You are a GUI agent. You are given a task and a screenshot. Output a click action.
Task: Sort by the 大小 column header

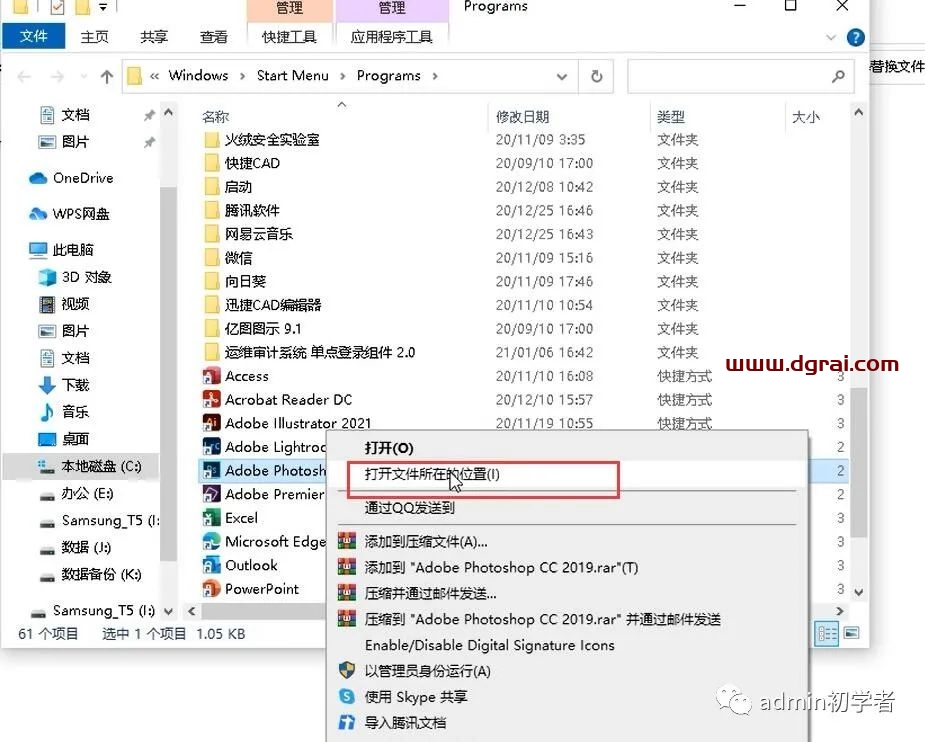pos(805,117)
